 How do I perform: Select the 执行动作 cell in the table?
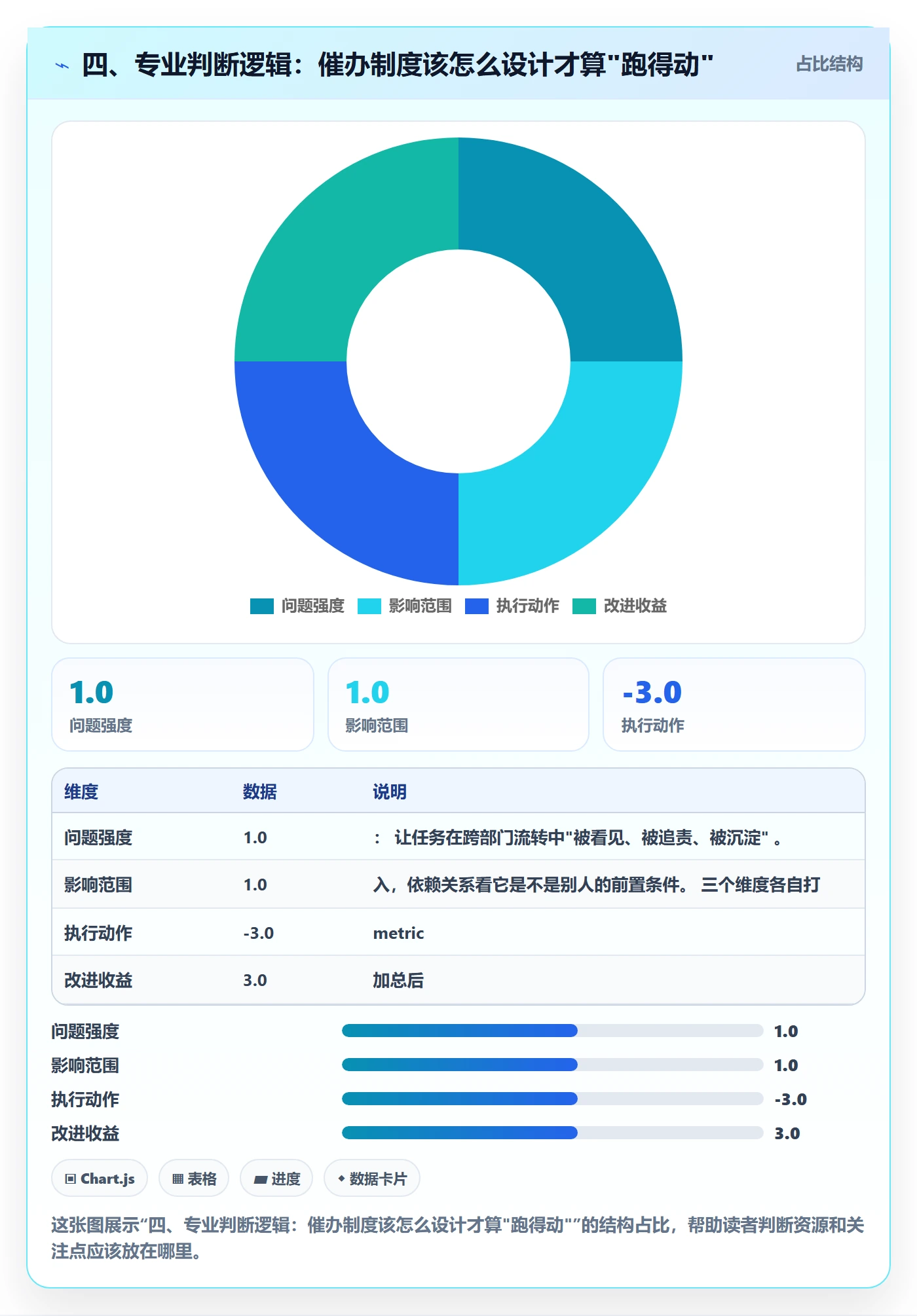pos(98,933)
